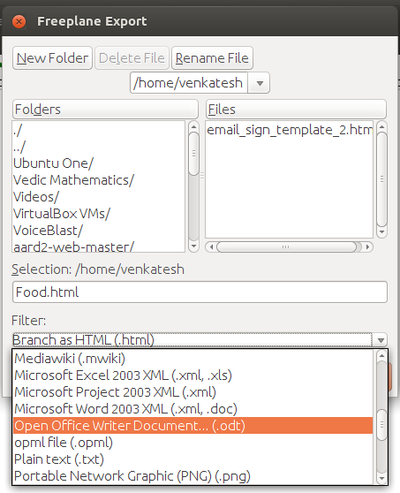Click the filter list scroll down arrow
This screenshot has height=493, width=400.
pyautogui.click(x=382, y=479)
